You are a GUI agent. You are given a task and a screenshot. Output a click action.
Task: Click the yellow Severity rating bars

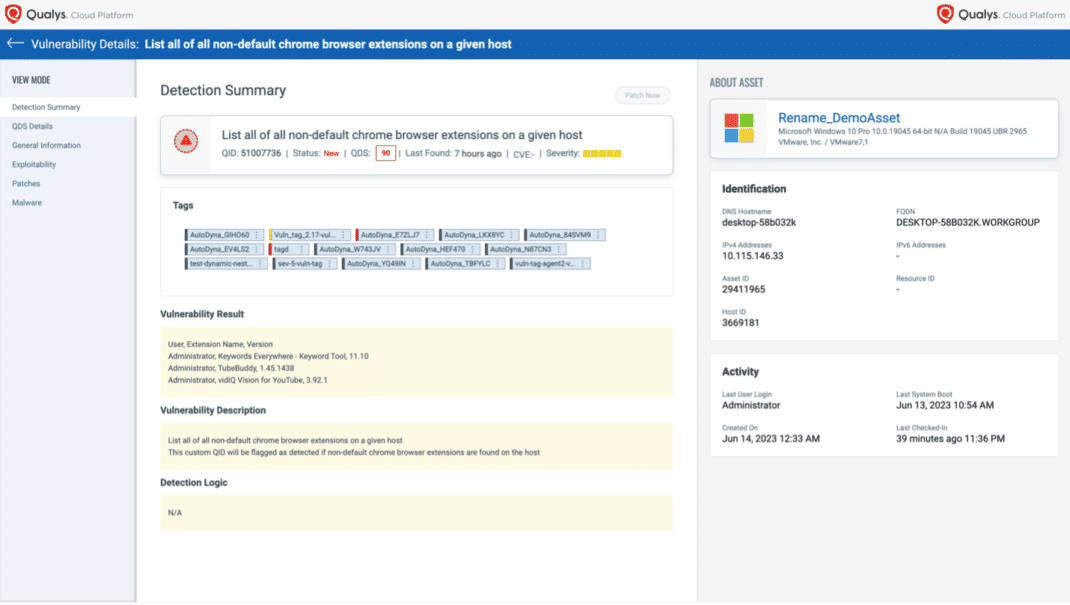pyautogui.click(x=602, y=154)
